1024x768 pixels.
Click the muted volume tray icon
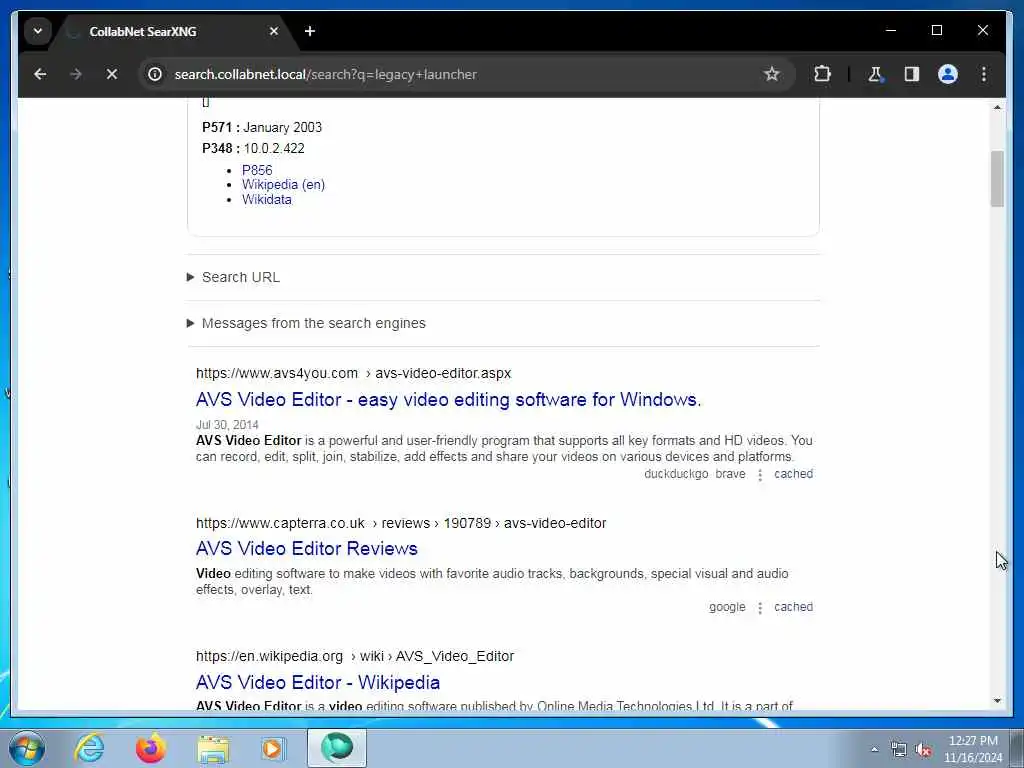[923, 750]
